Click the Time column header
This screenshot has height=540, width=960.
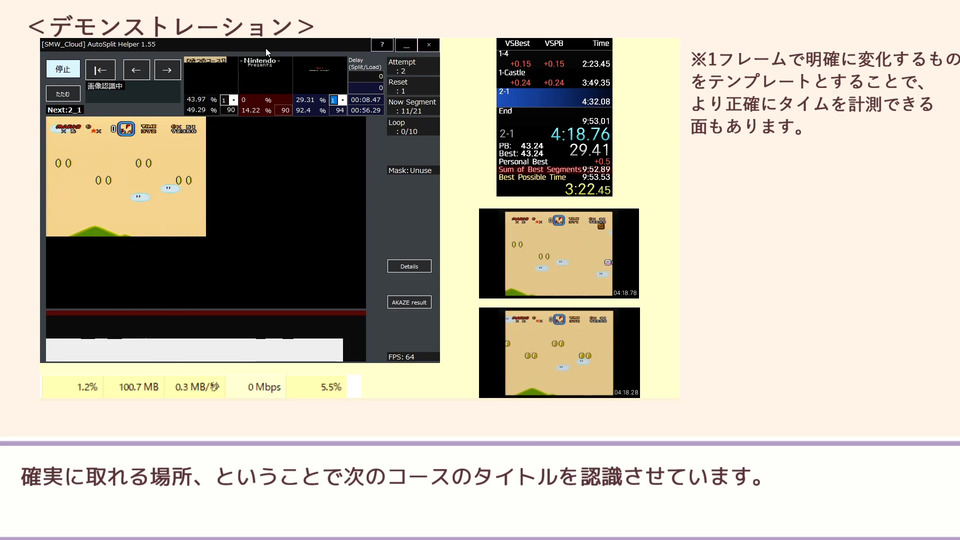[x=601, y=43]
